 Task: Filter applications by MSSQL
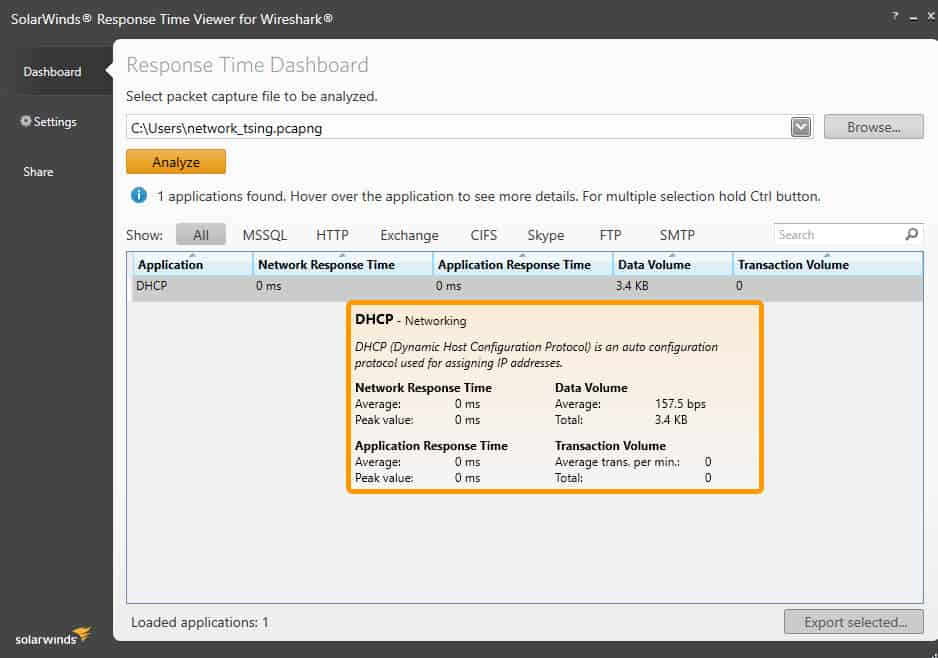[x=265, y=235]
